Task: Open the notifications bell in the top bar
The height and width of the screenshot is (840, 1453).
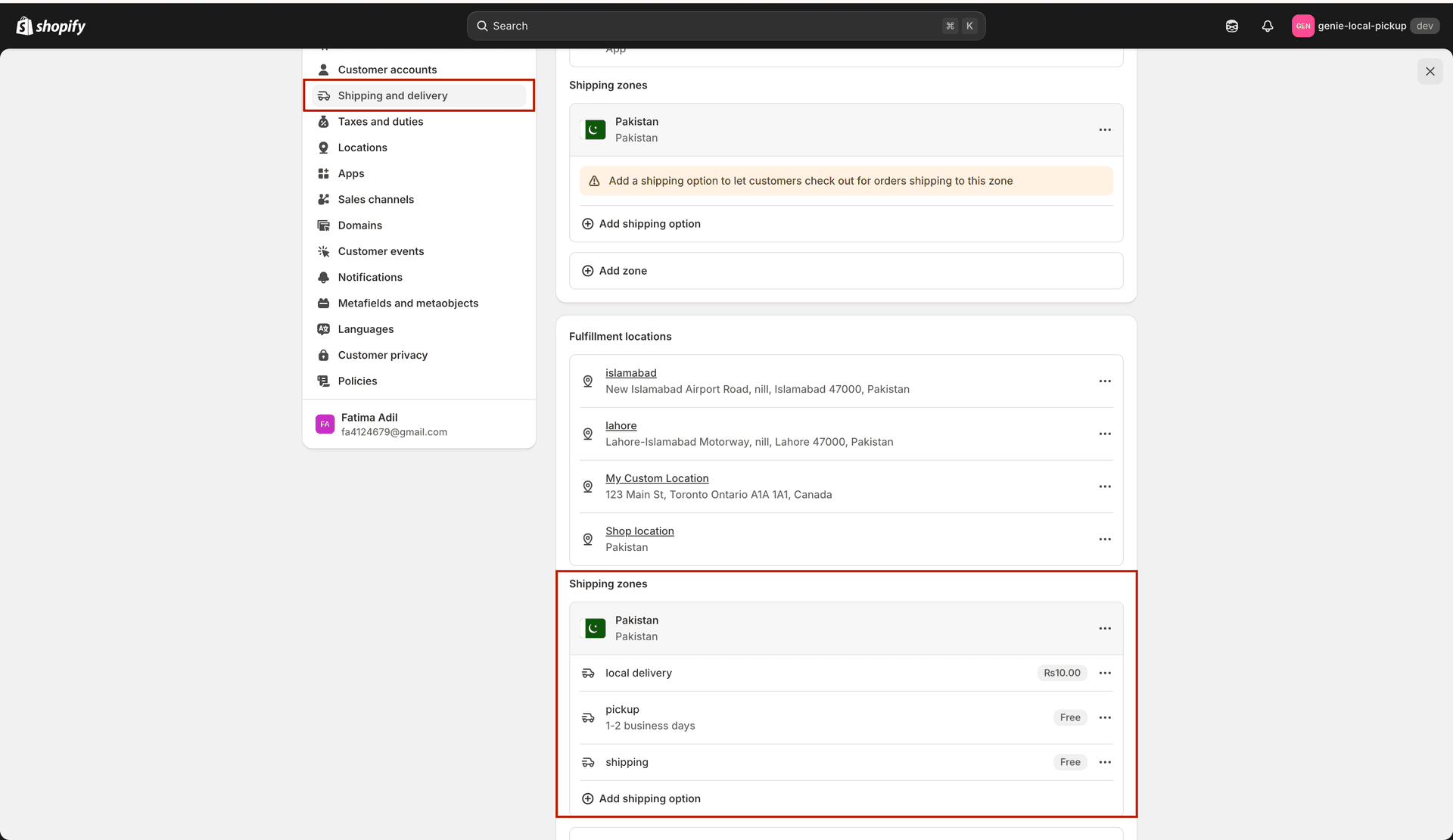Action: (x=1267, y=25)
